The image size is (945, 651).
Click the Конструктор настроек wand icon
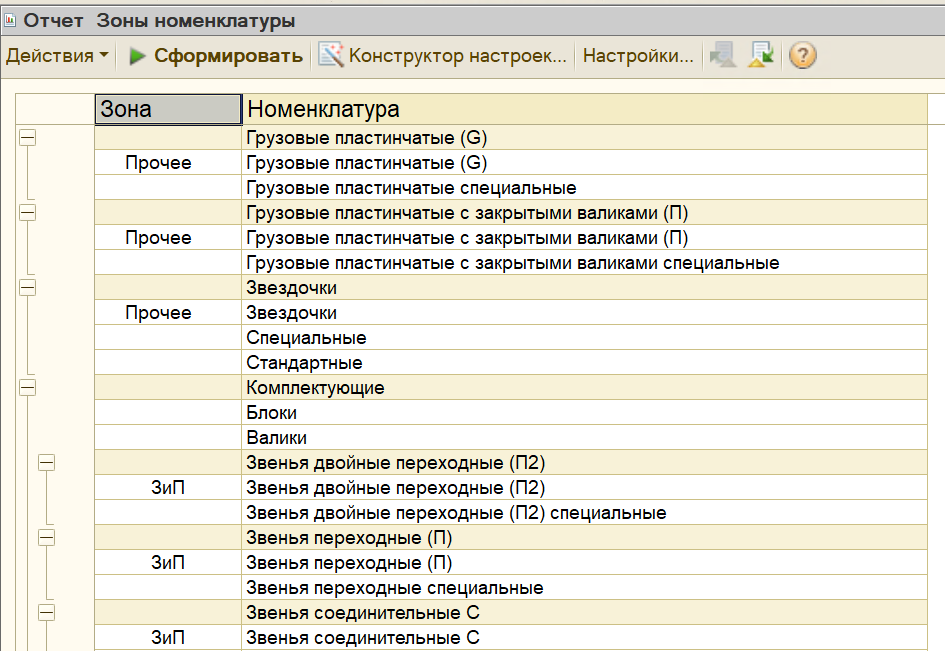tap(330, 55)
